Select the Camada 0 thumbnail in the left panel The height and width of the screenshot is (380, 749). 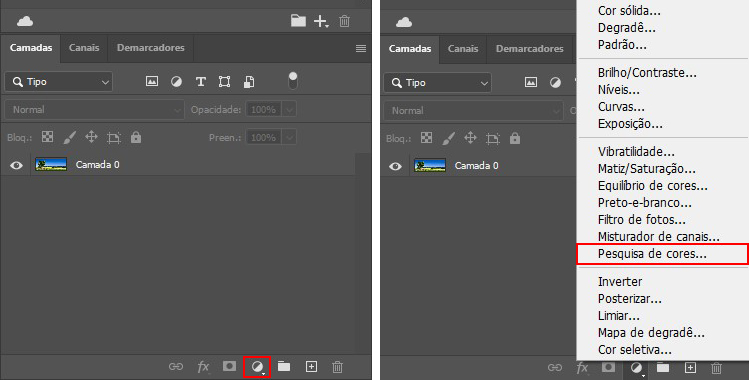(x=51, y=165)
